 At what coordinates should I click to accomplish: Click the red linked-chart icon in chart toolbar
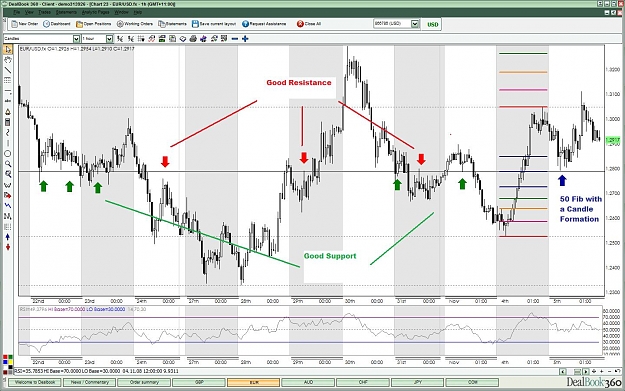(x=151, y=39)
